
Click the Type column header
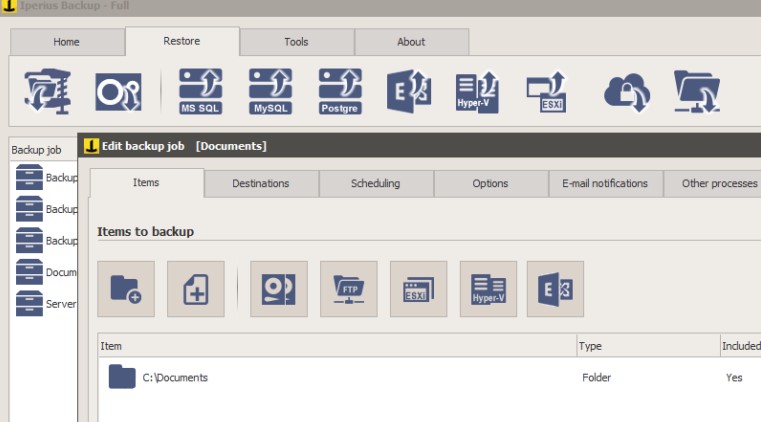point(648,345)
